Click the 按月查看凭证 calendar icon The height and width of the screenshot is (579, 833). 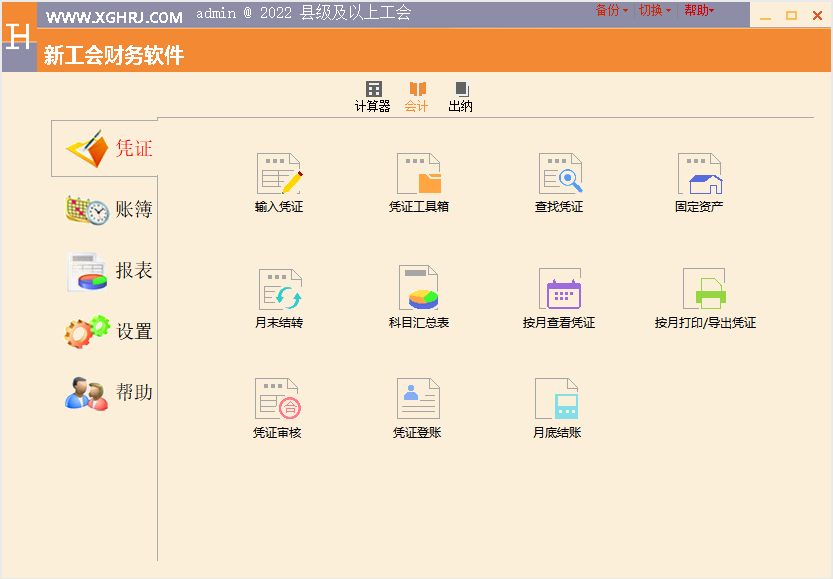(x=559, y=291)
